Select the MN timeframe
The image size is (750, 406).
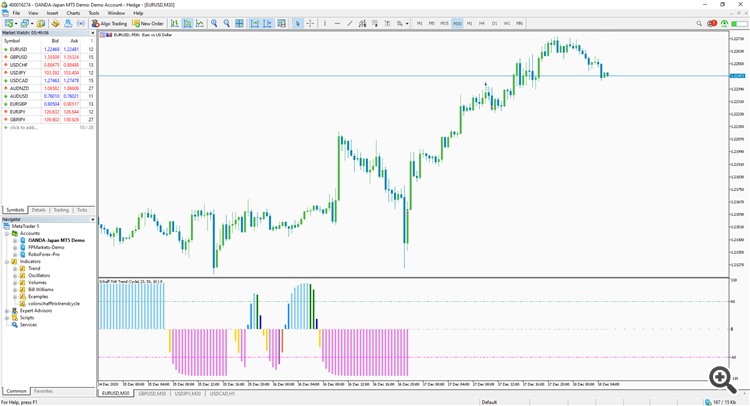(519, 23)
